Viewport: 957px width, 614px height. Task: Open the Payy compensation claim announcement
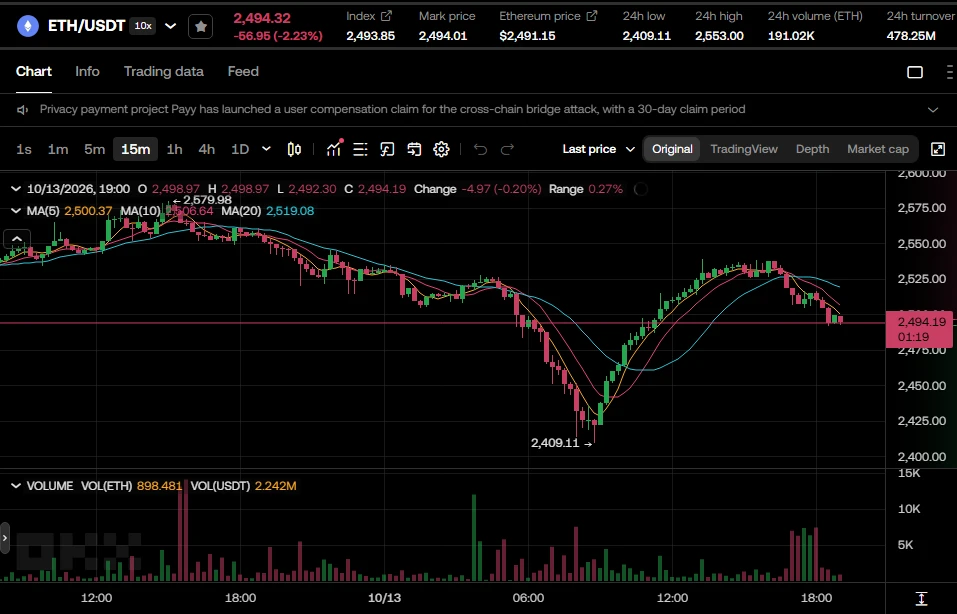click(x=392, y=110)
